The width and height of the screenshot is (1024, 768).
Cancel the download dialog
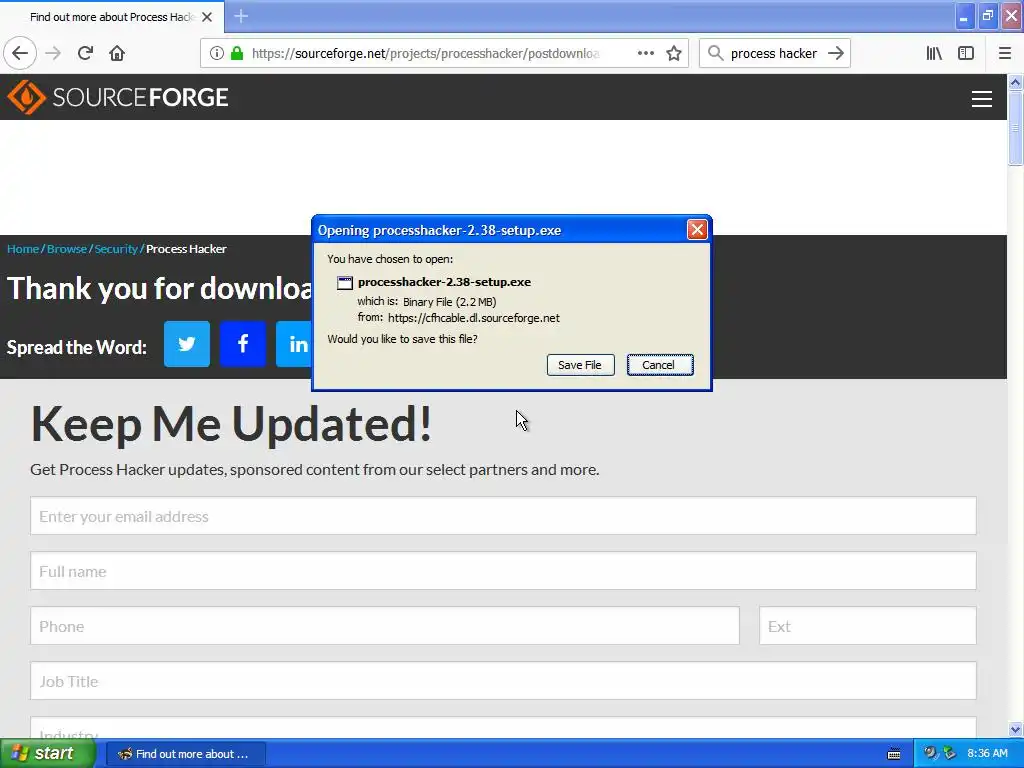coord(660,365)
